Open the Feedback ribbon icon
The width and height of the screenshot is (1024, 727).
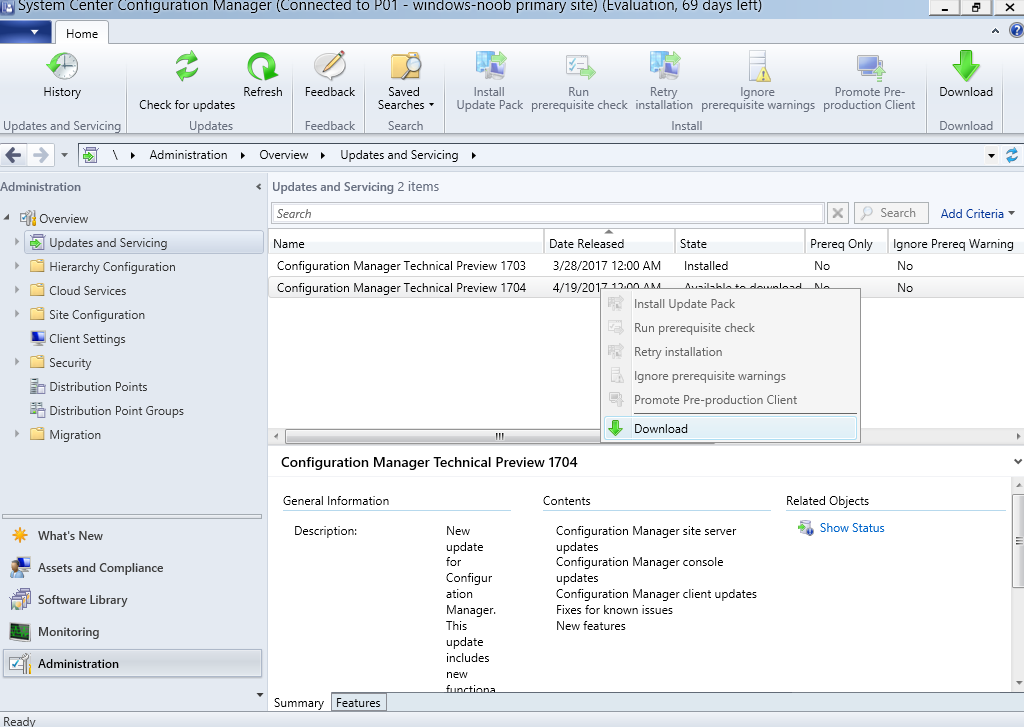coord(330,75)
